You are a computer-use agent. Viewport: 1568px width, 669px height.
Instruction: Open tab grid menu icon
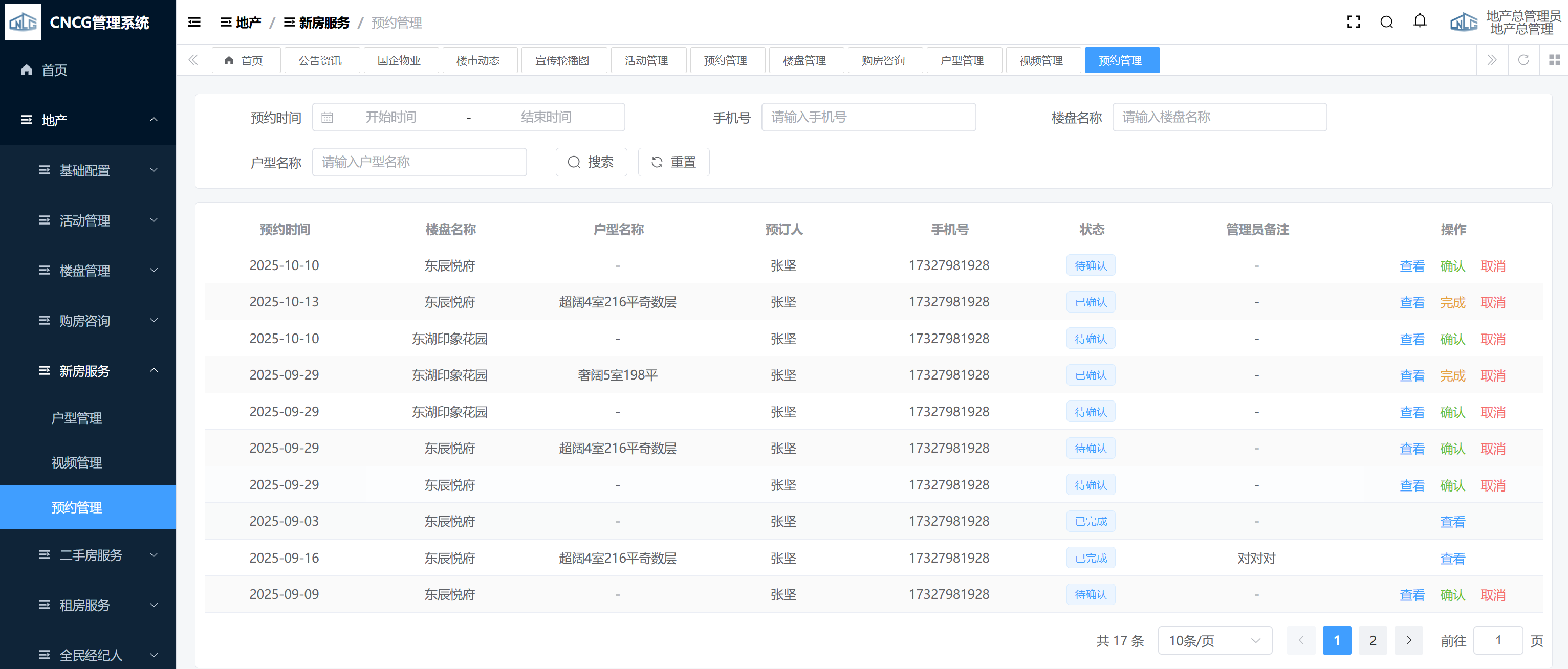coord(1554,60)
